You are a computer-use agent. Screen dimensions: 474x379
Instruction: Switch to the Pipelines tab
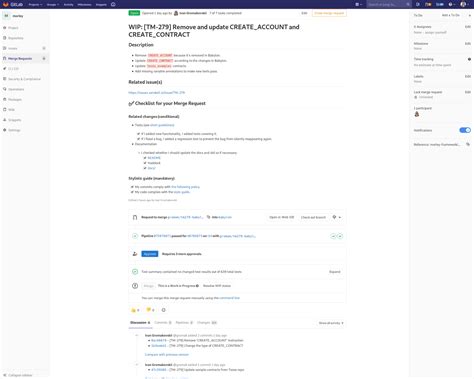(184, 323)
